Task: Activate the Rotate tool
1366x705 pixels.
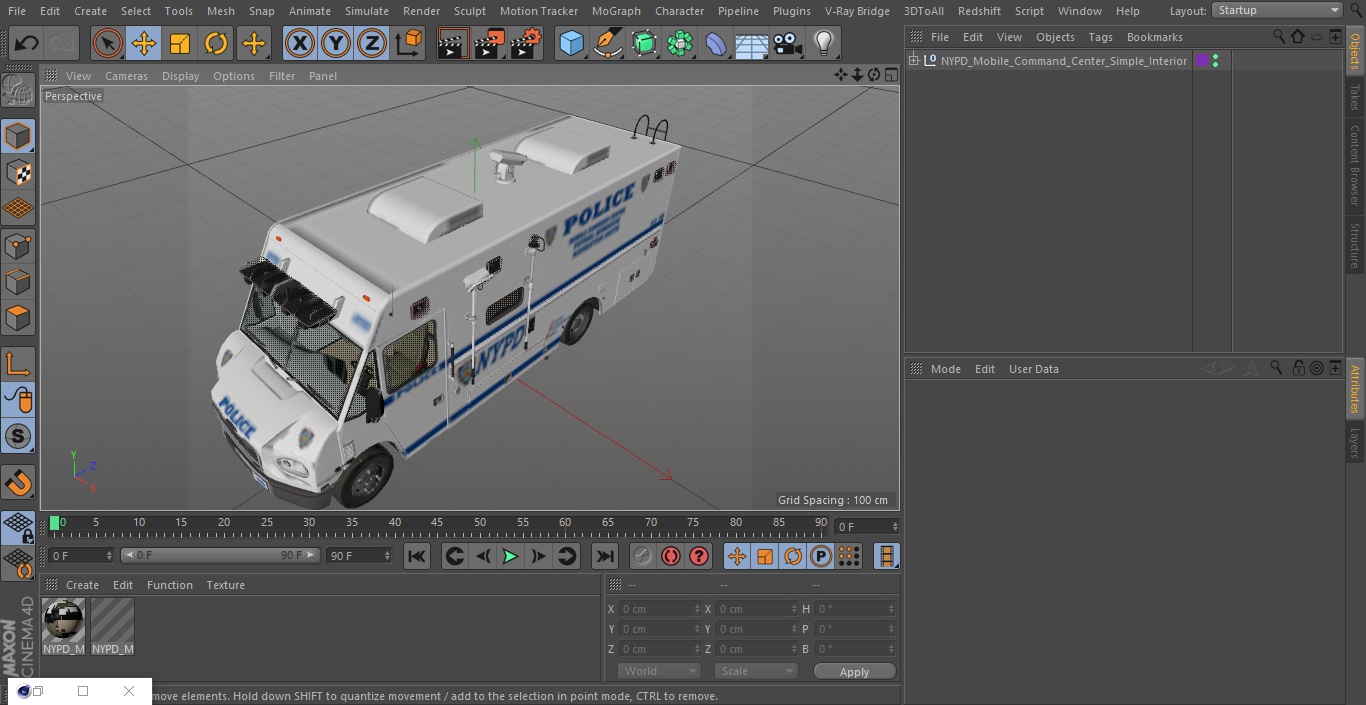Action: [216, 43]
